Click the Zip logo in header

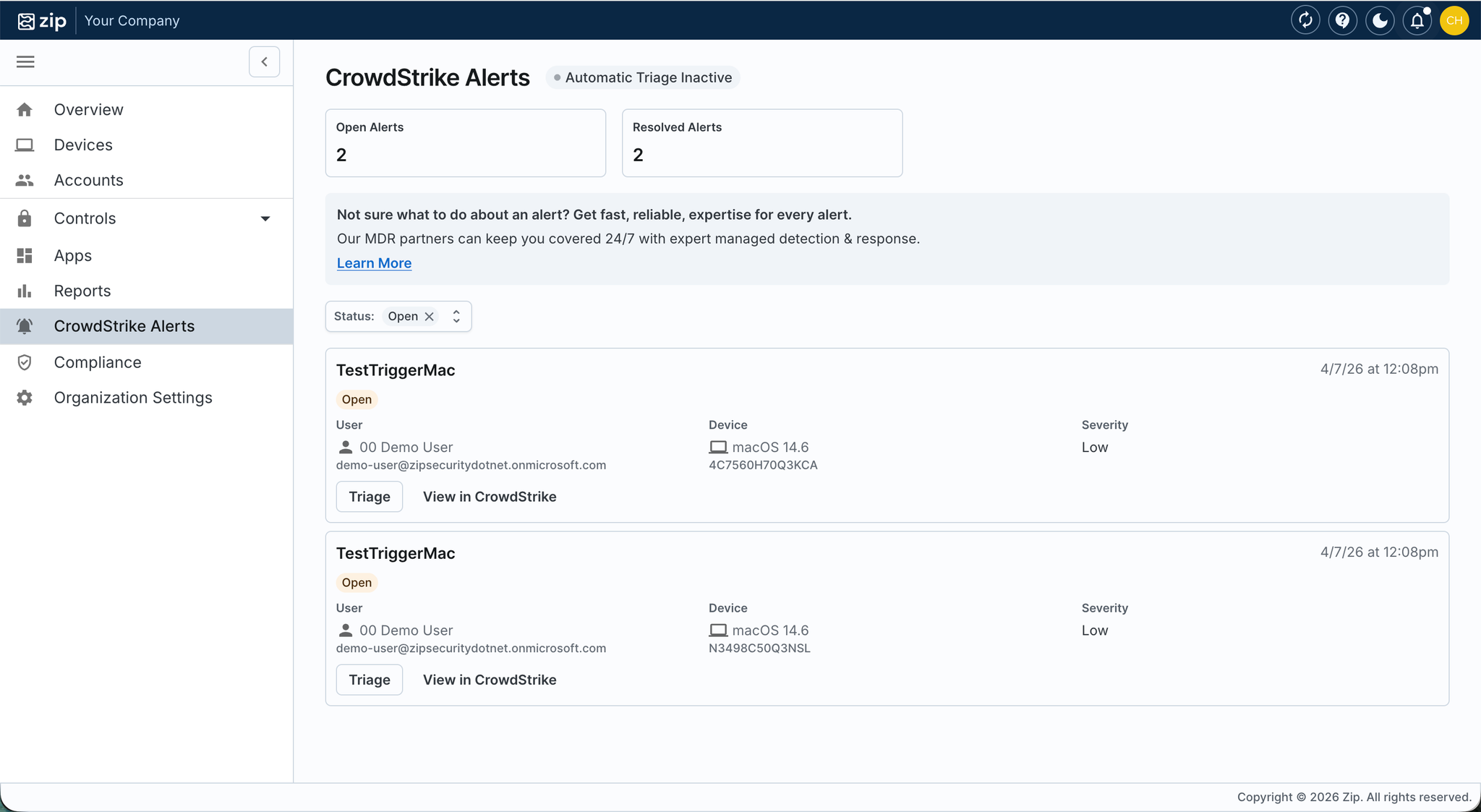pos(42,21)
